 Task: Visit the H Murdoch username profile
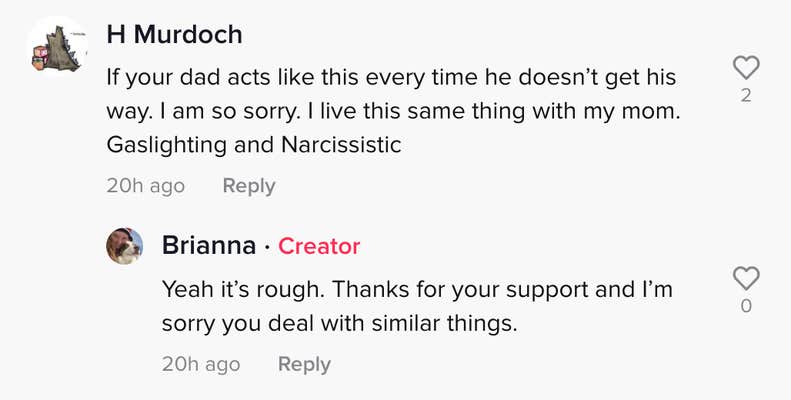tap(174, 34)
